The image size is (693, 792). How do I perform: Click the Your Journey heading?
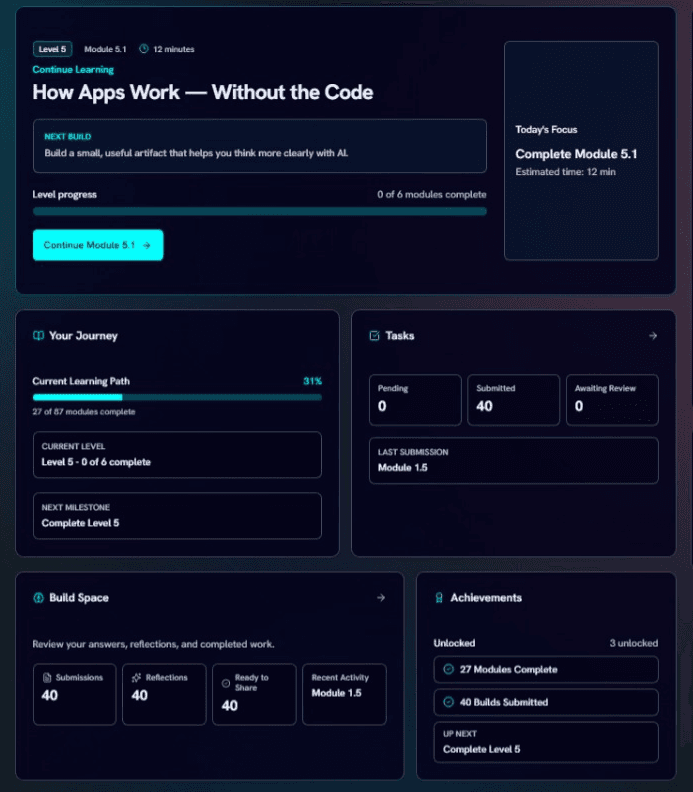[83, 336]
